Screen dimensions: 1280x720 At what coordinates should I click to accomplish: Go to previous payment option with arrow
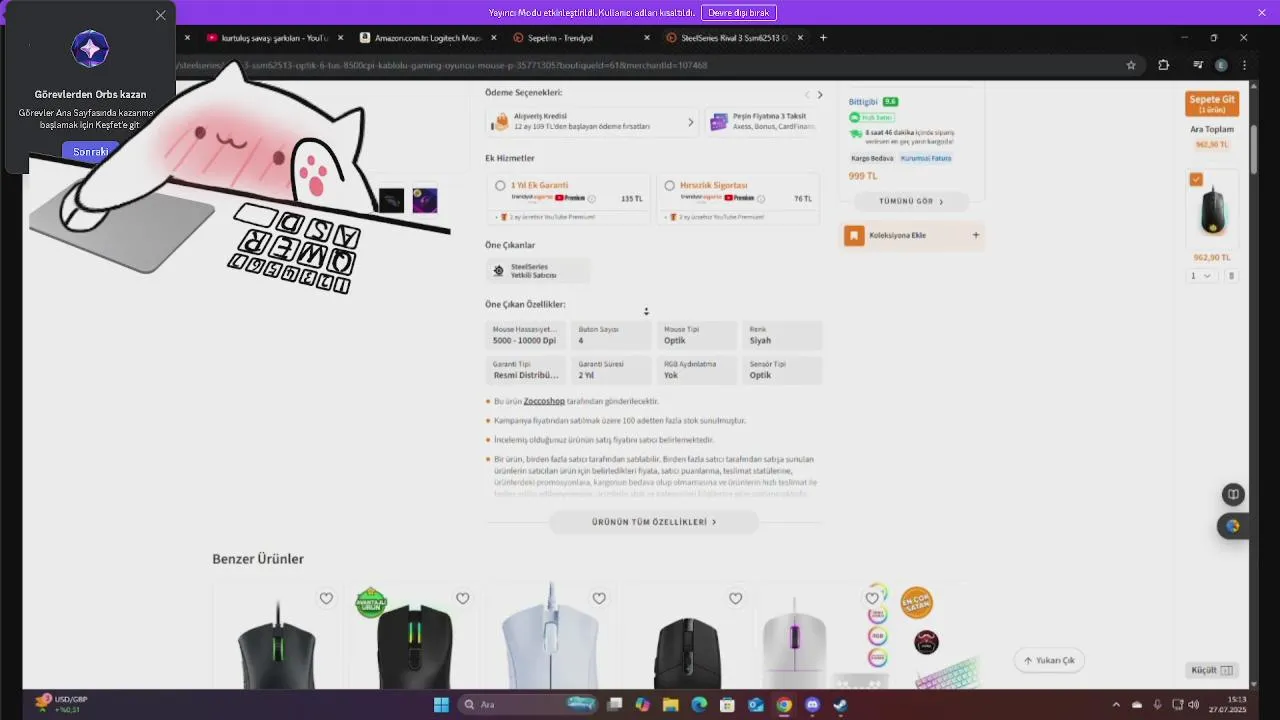coord(807,95)
